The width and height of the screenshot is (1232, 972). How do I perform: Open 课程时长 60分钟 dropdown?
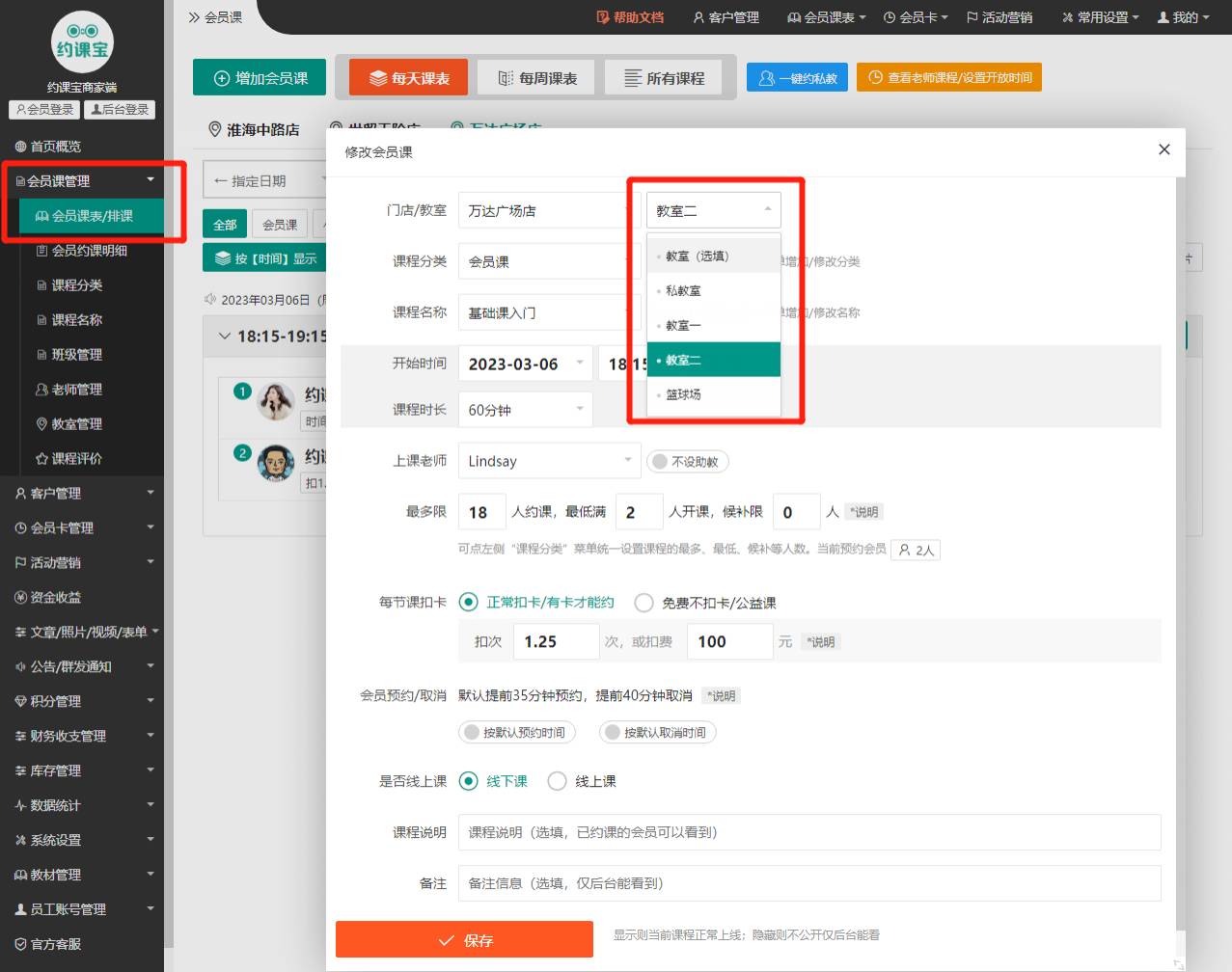pyautogui.click(x=526, y=410)
